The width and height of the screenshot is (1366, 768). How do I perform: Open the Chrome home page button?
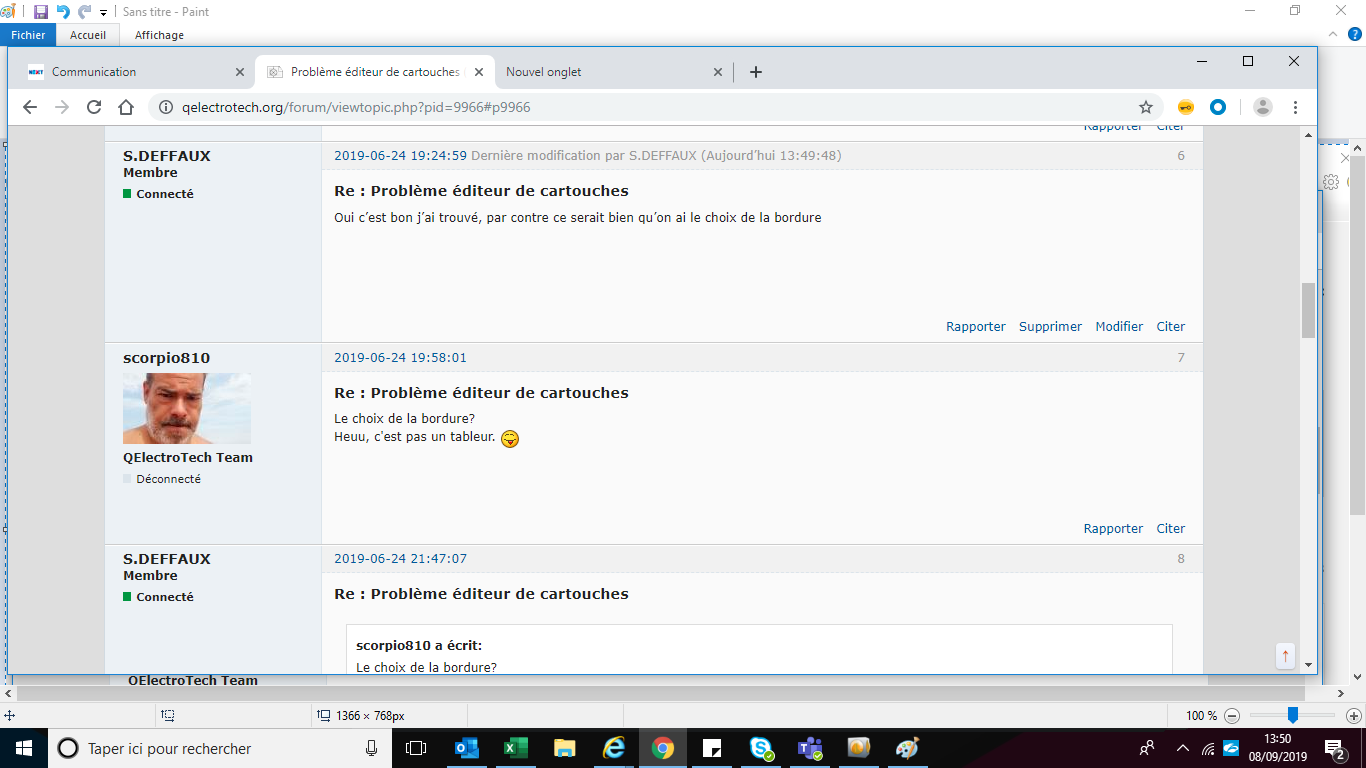(126, 107)
